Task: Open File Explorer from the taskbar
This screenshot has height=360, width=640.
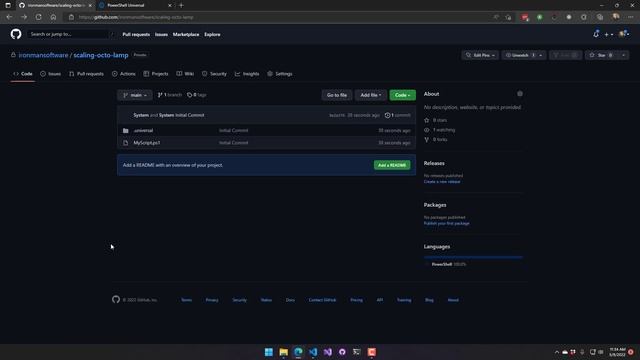Action: tap(283, 352)
